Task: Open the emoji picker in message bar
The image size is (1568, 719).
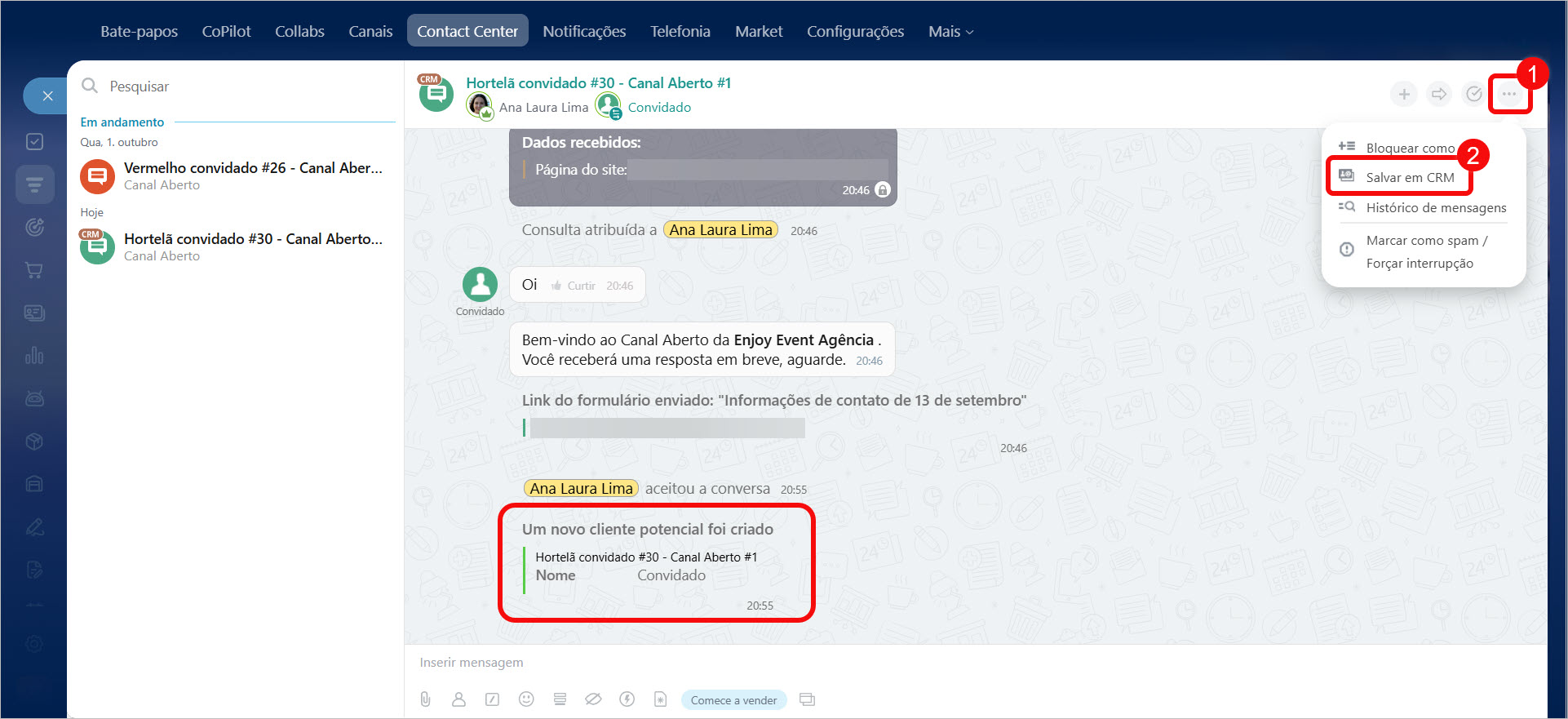Action: coord(526,699)
